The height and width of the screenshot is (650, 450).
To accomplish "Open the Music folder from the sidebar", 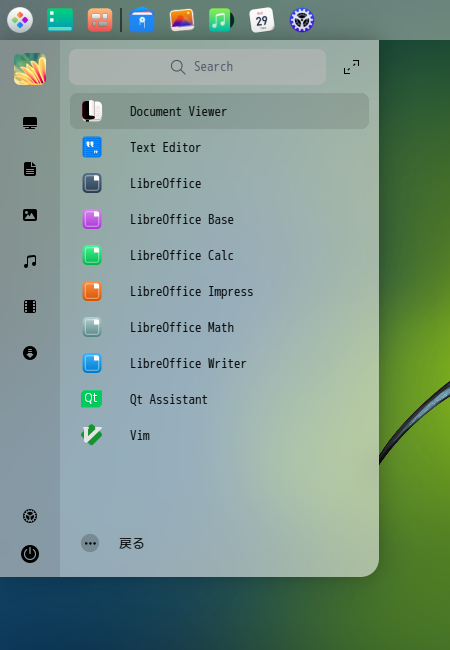I will tap(30, 261).
